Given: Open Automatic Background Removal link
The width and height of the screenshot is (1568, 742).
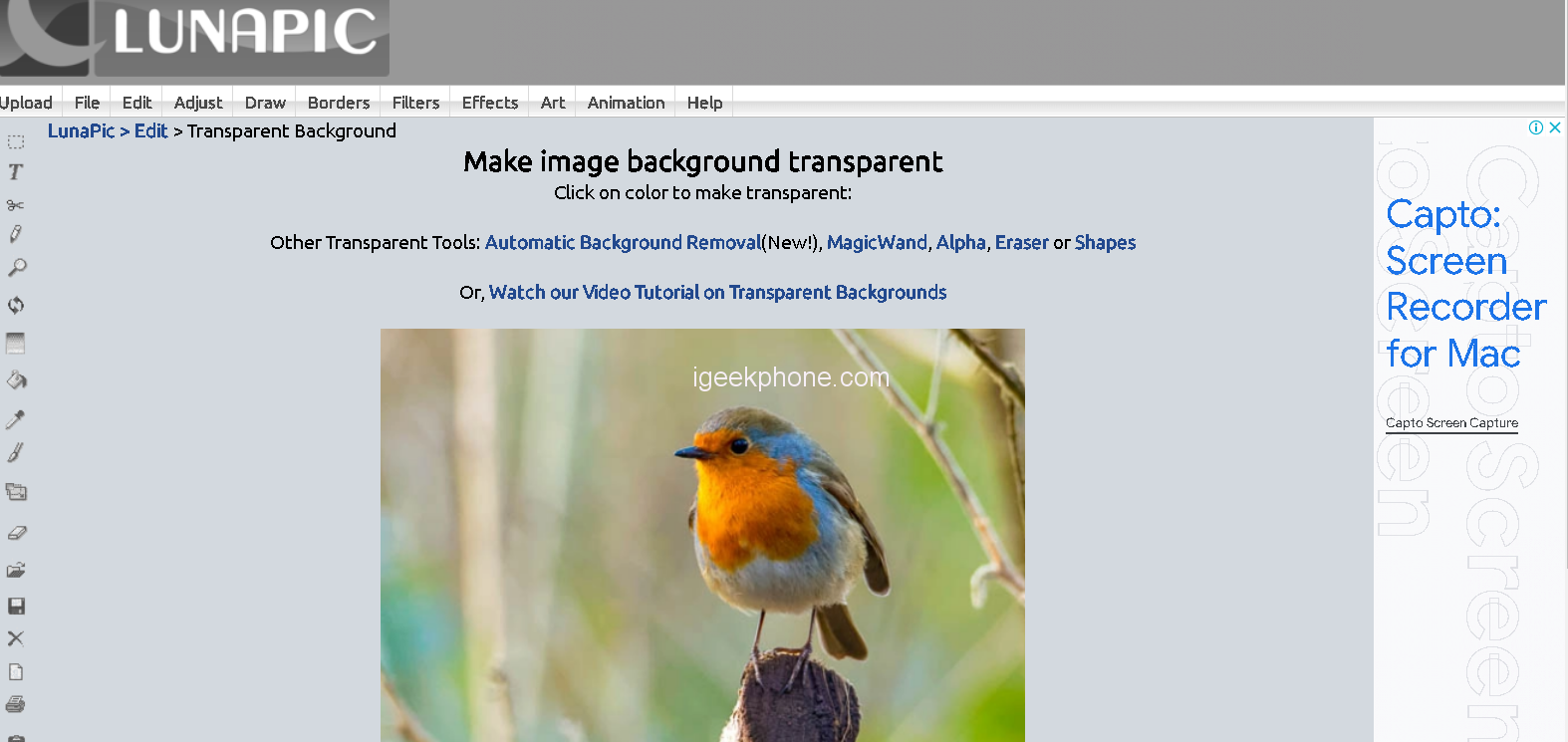Looking at the screenshot, I should [623, 242].
